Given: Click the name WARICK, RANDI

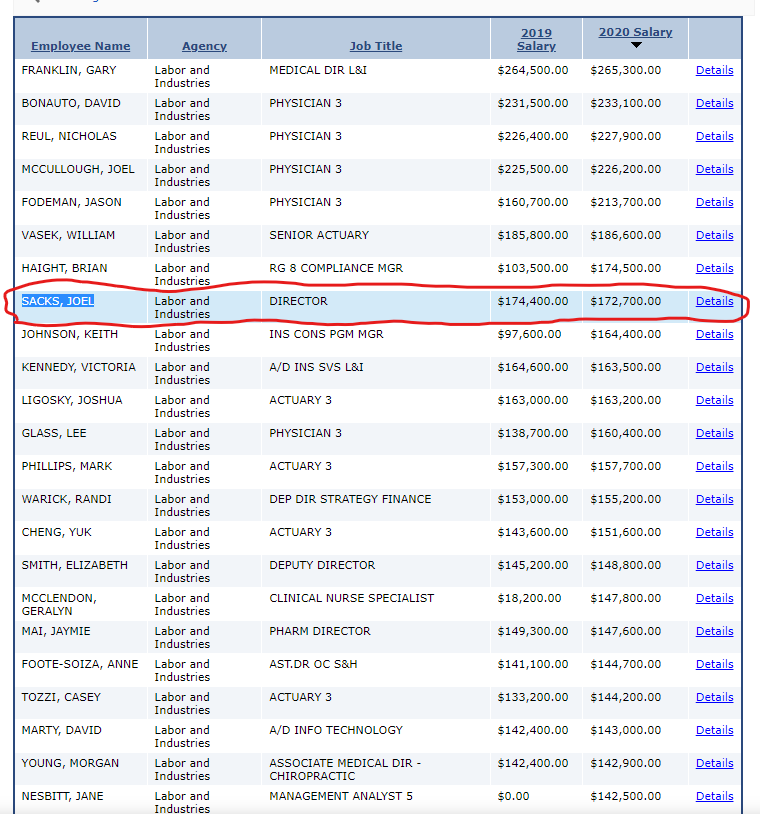Looking at the screenshot, I should point(66,499).
